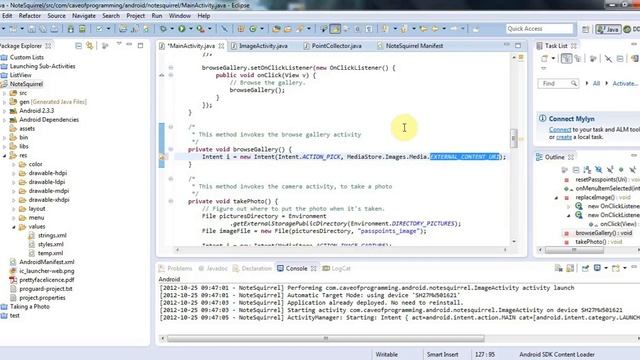640x360 pixels.
Task: Open Run button dropdown arrow
Action: (190, 29)
